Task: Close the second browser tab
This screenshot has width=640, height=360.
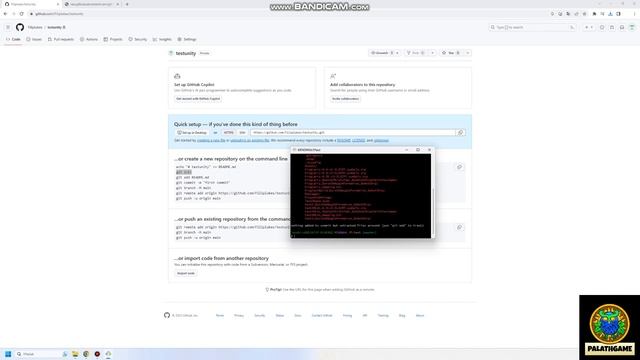Action: coord(118,4)
